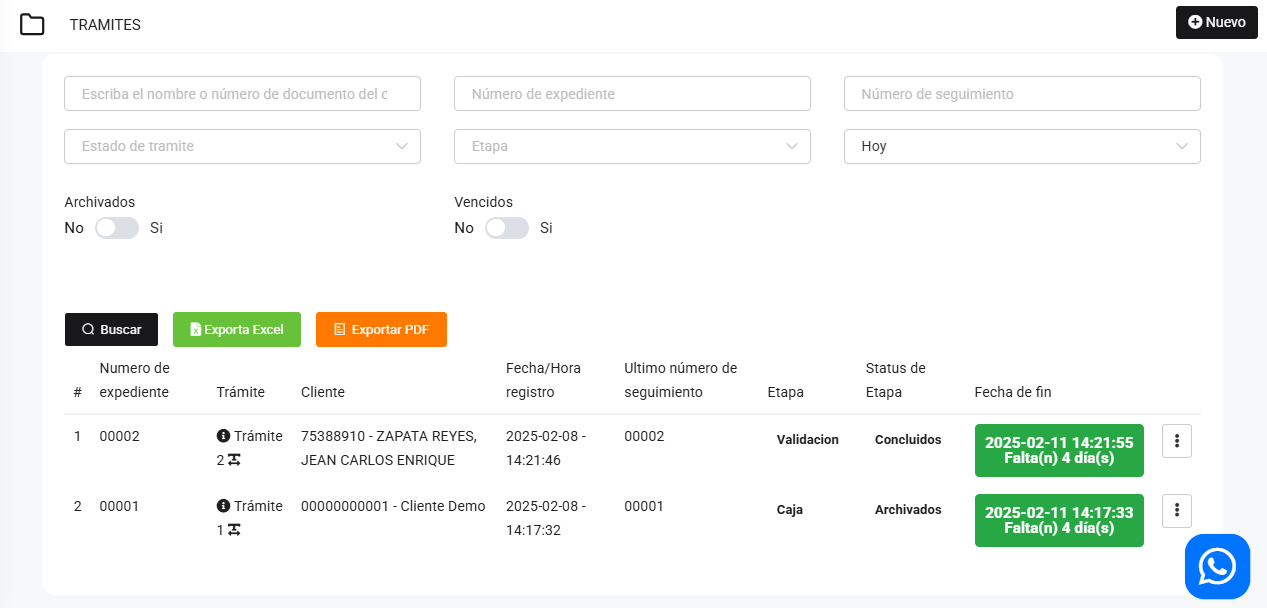Export the list with Exporta Excel
This screenshot has width=1267, height=608.
click(237, 329)
